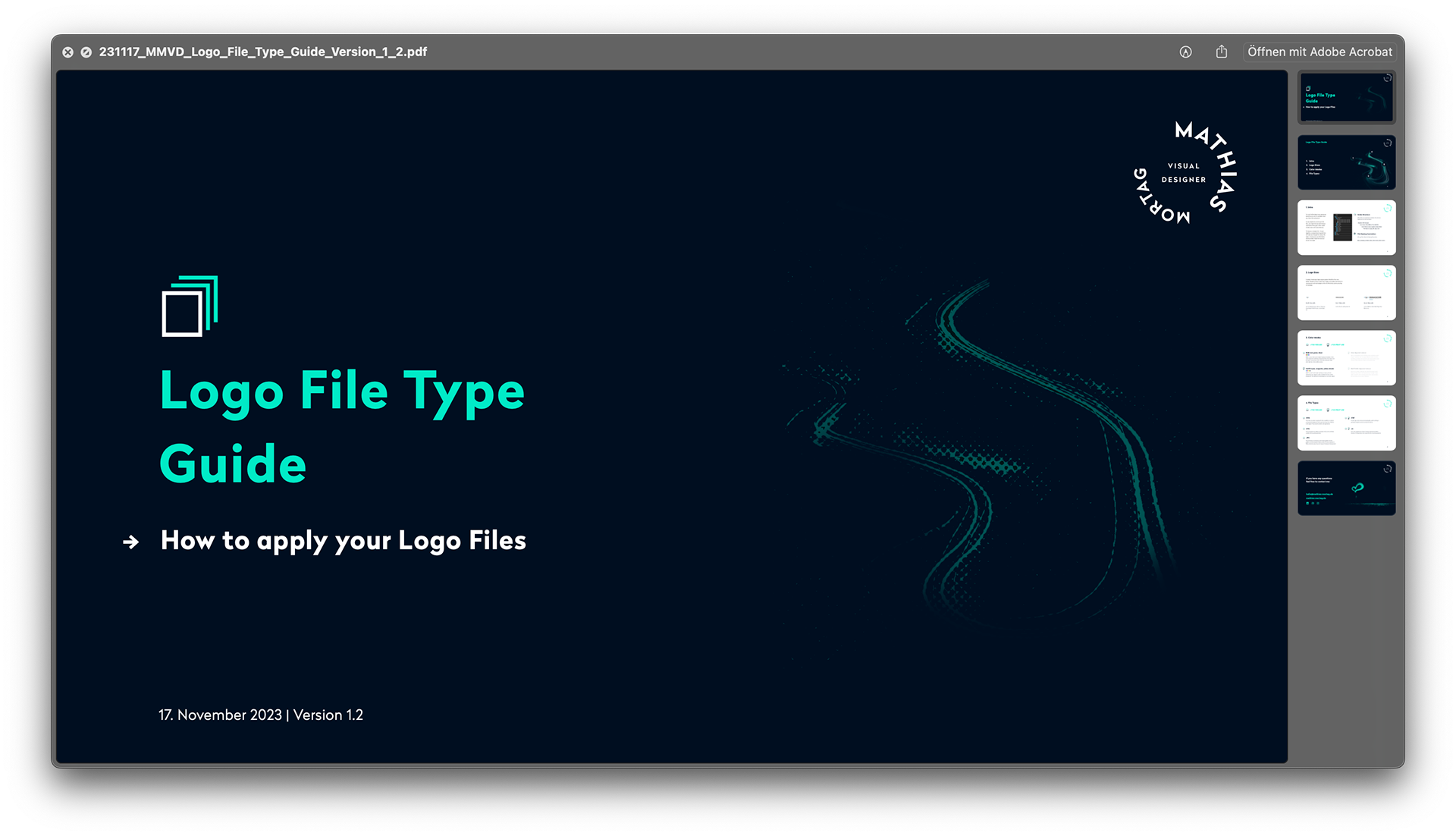1456x836 pixels.
Task: Click the How to apply your Logo Files subtitle
Action: click(x=342, y=540)
